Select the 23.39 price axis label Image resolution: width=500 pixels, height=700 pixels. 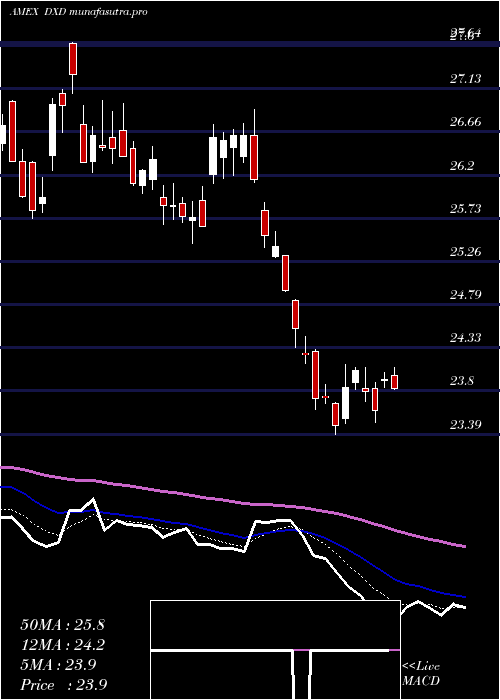pos(465,424)
